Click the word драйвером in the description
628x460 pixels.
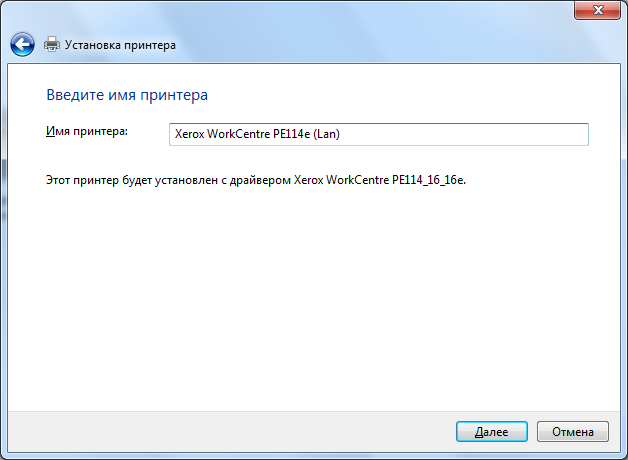click(260, 181)
